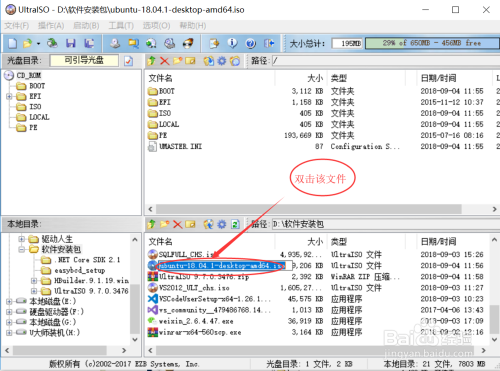Select CD_ROM root in image tree
Screen dimensions: 500x371
[29, 75]
